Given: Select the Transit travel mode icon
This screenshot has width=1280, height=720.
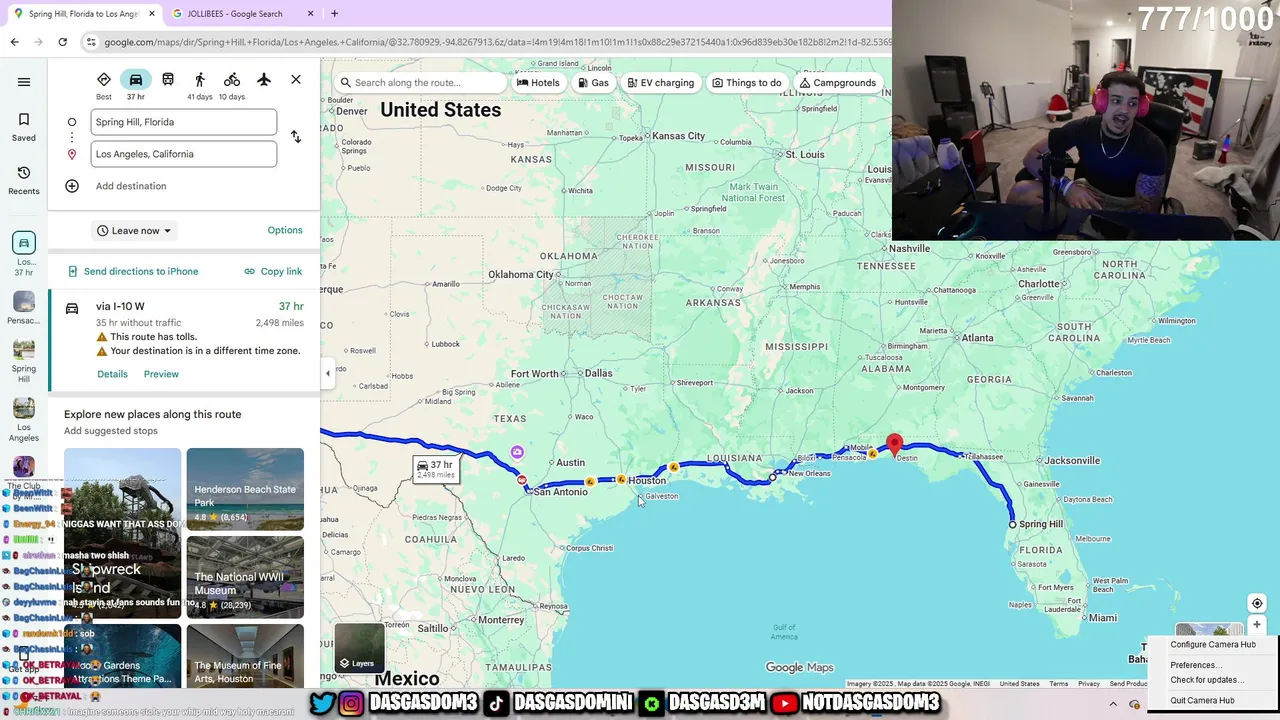Looking at the screenshot, I should 168,80.
